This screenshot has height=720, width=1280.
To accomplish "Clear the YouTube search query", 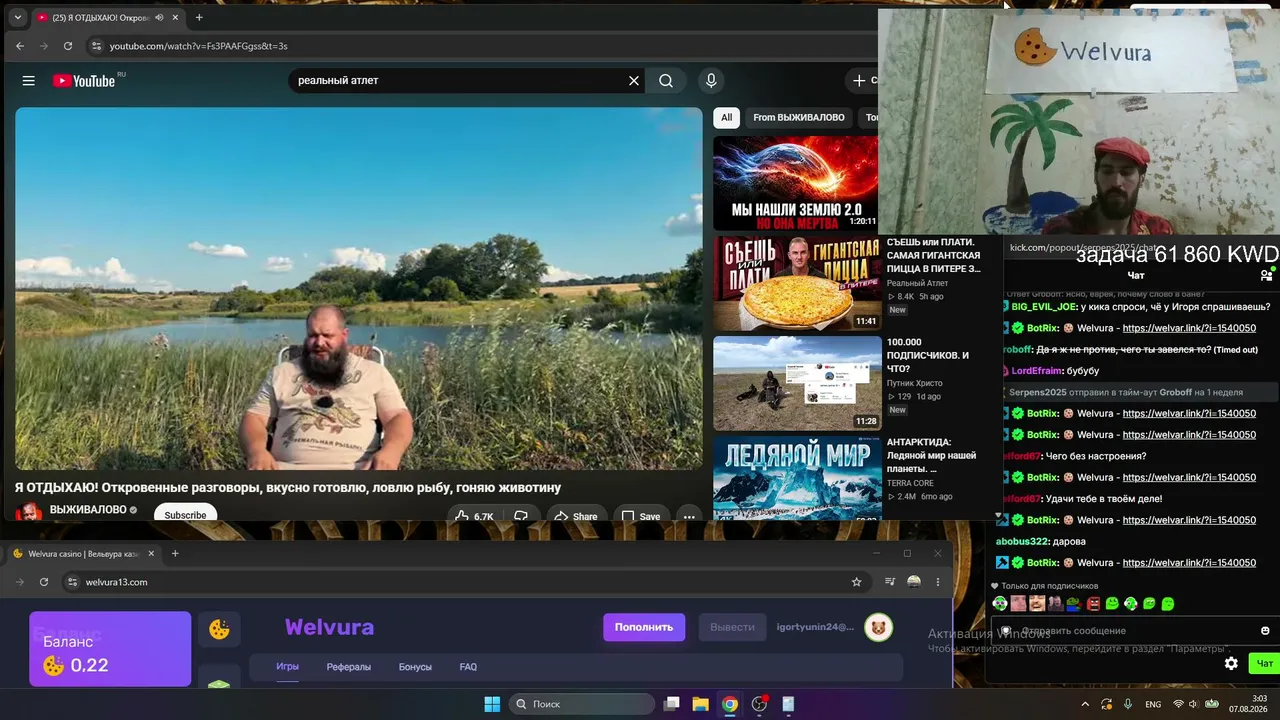I will pos(634,81).
